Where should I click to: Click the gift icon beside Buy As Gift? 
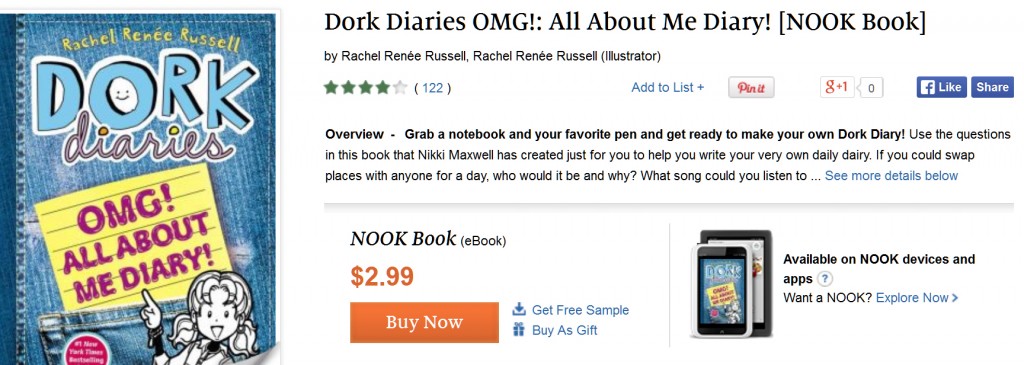click(x=519, y=329)
